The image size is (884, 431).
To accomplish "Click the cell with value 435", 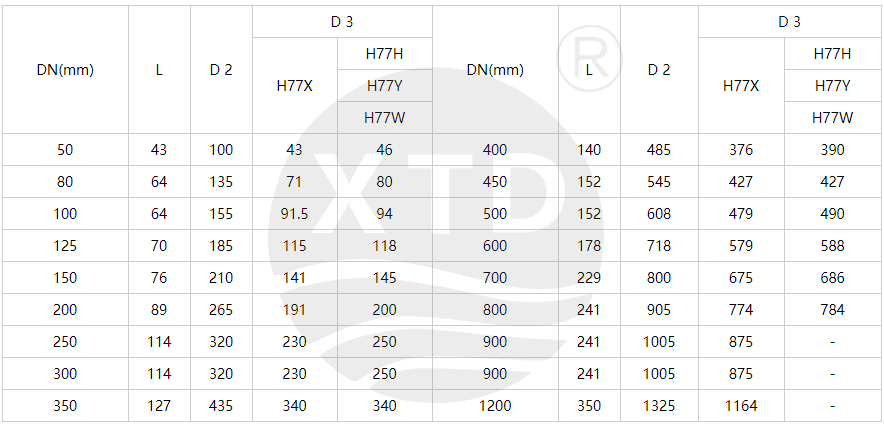I will tap(221, 406).
